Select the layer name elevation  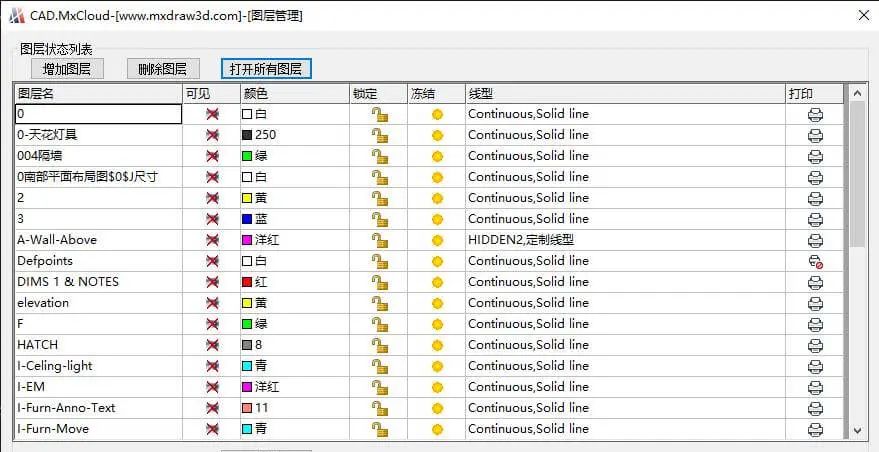pyautogui.click(x=43, y=303)
